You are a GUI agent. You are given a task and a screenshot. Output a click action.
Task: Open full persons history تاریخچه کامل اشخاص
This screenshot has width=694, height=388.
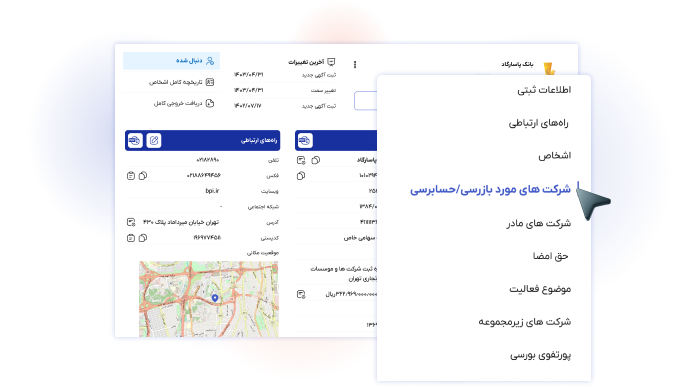pos(181,82)
